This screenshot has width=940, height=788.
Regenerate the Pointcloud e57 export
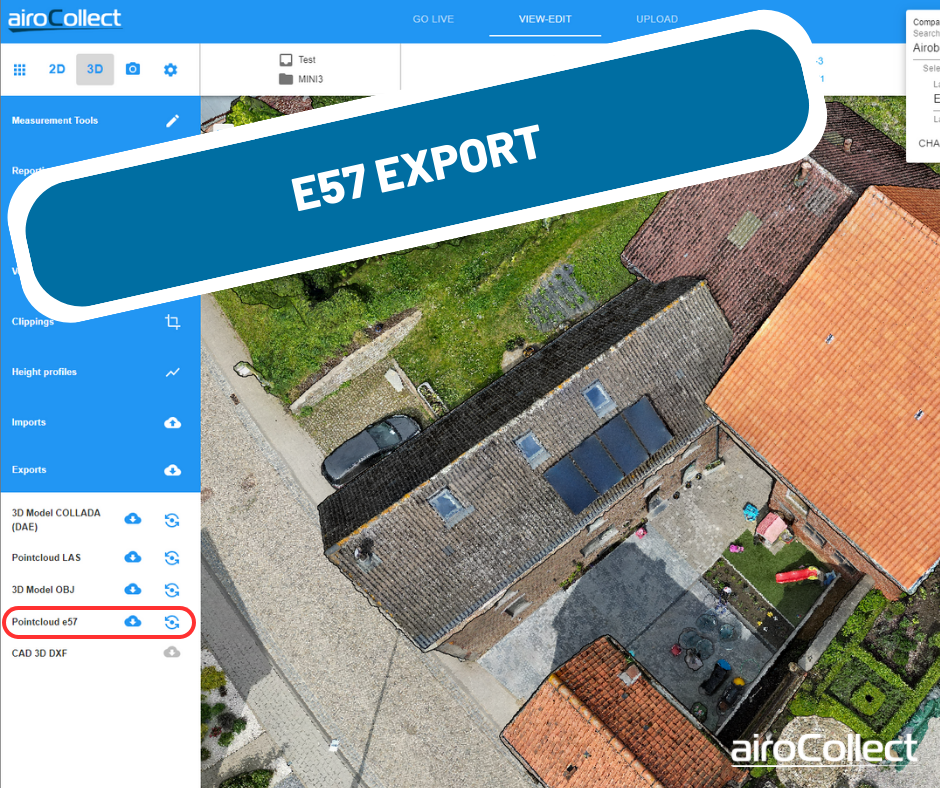click(x=172, y=622)
